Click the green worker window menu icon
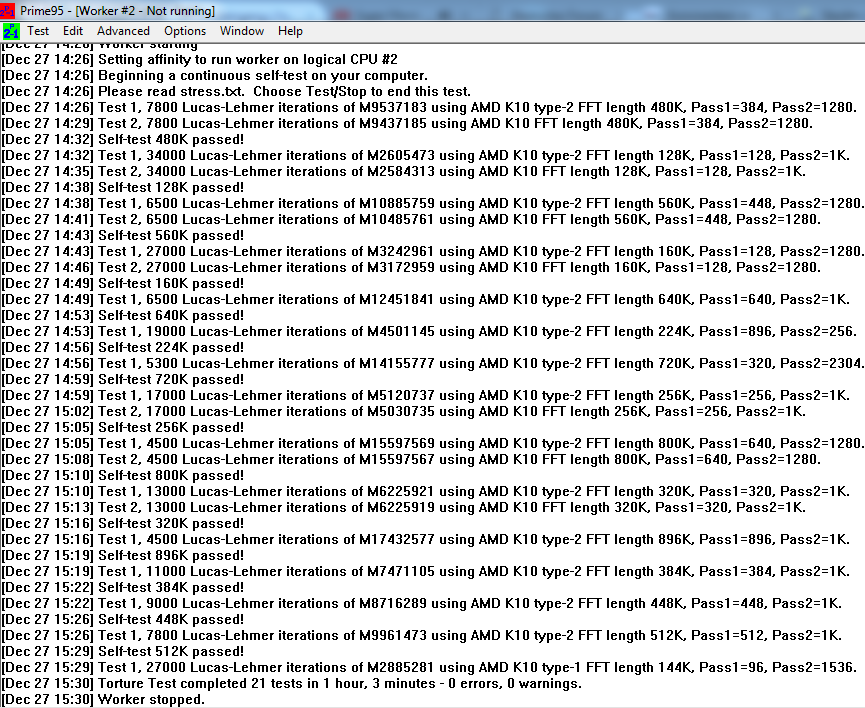Screen dimensions: 865x708 (x=11, y=31)
